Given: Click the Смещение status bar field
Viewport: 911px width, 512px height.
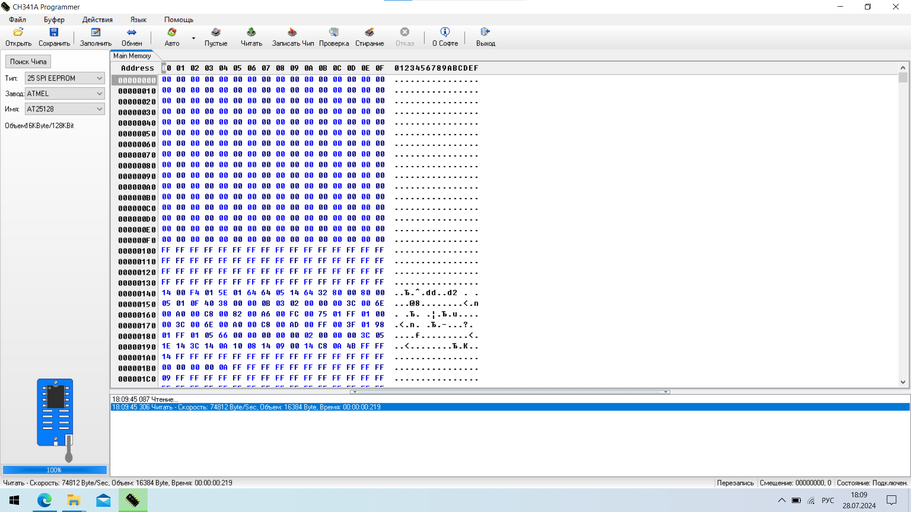Looking at the screenshot, I should click(795, 483).
